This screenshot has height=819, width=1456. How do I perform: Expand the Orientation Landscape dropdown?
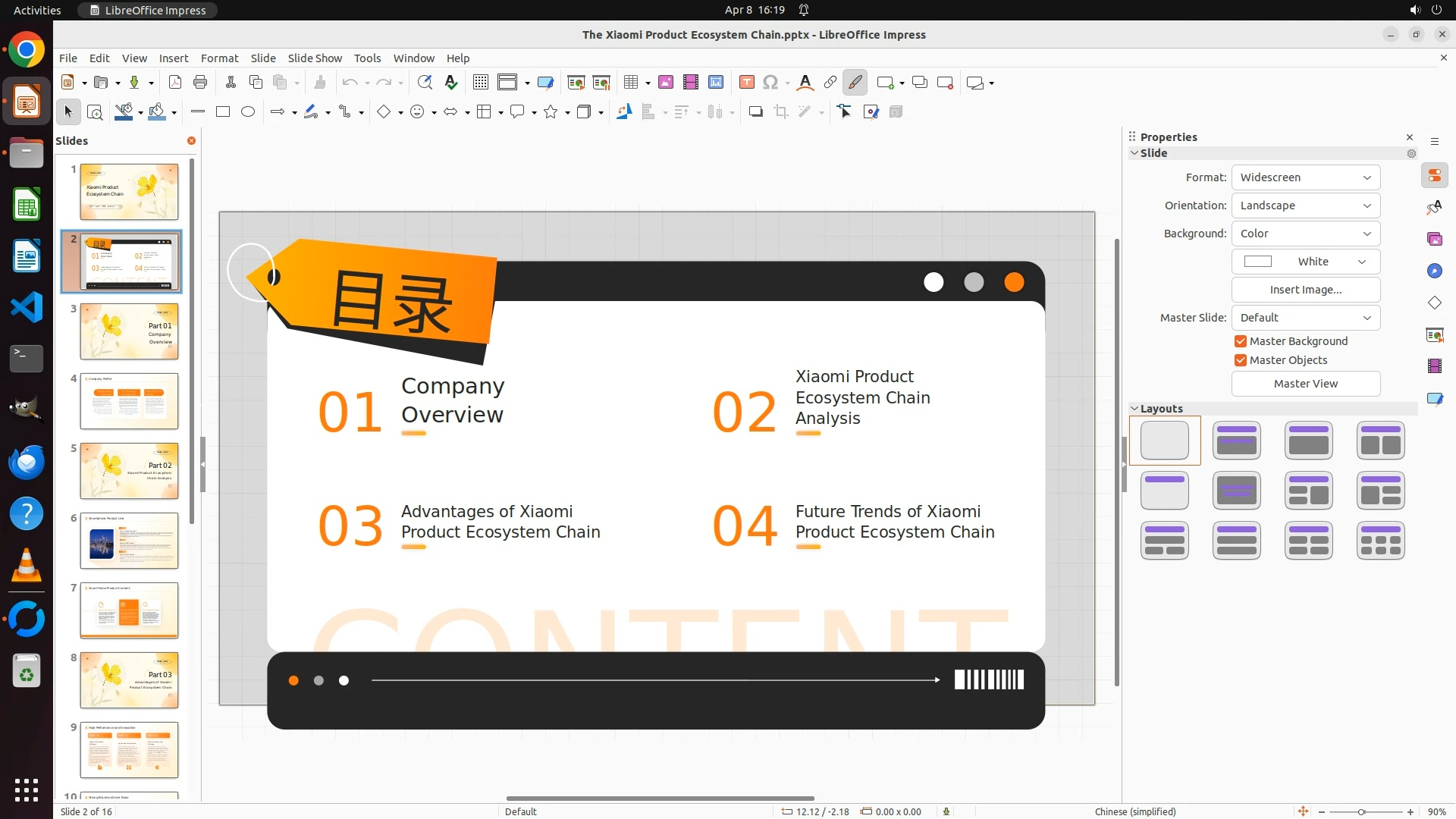[x=1305, y=206]
